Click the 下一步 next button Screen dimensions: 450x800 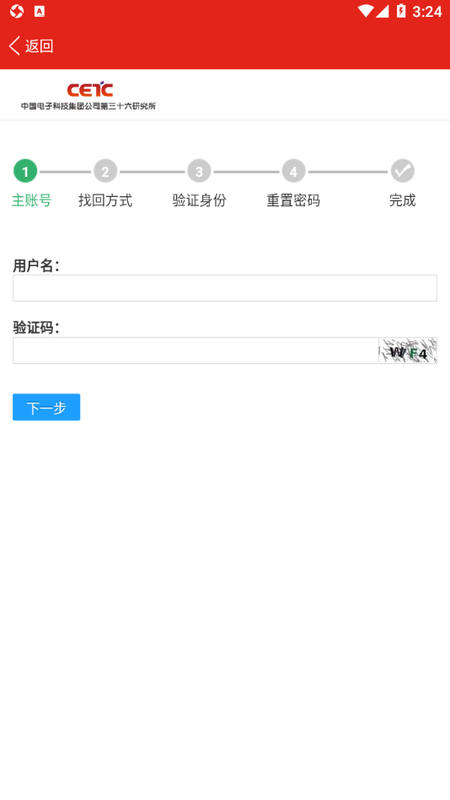click(x=46, y=407)
